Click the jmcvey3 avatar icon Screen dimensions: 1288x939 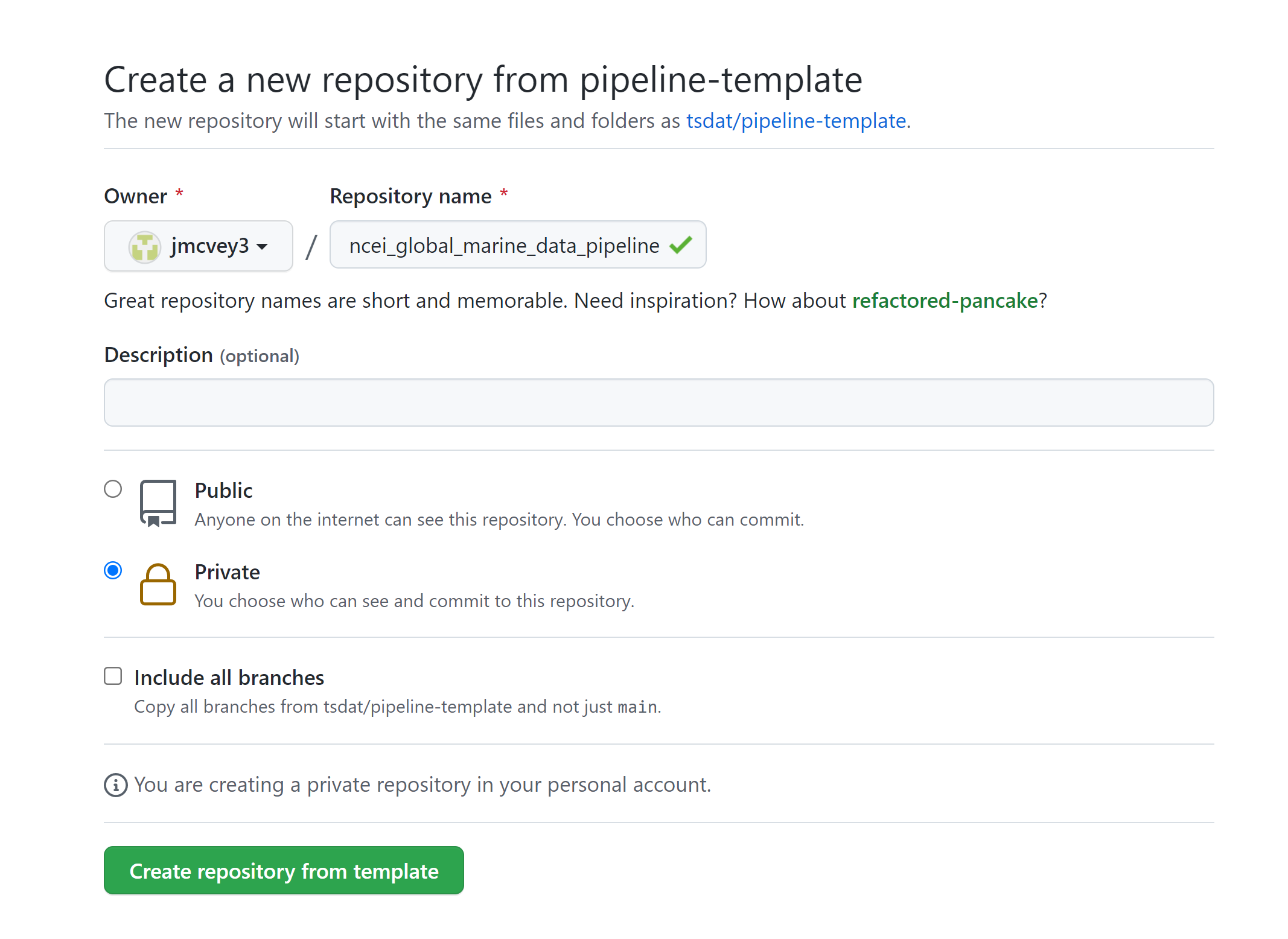pos(145,247)
